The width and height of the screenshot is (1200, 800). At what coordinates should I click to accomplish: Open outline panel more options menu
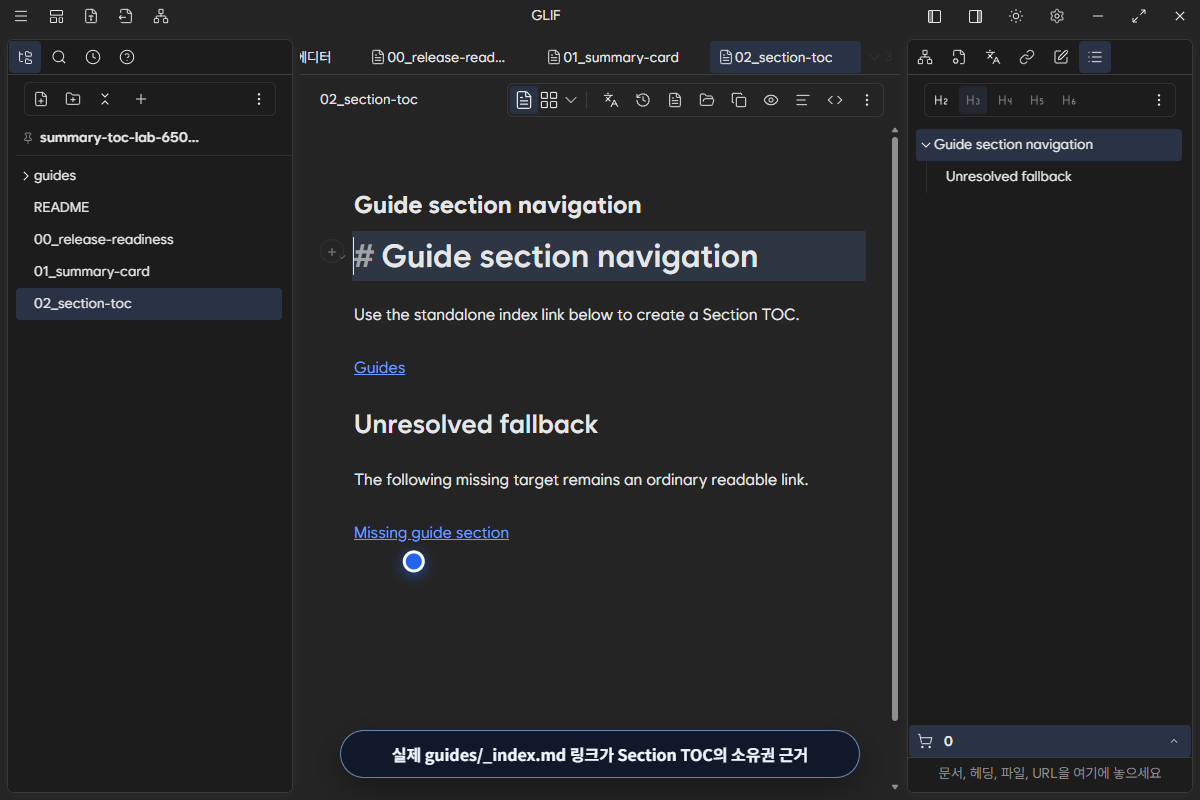coord(1159,100)
